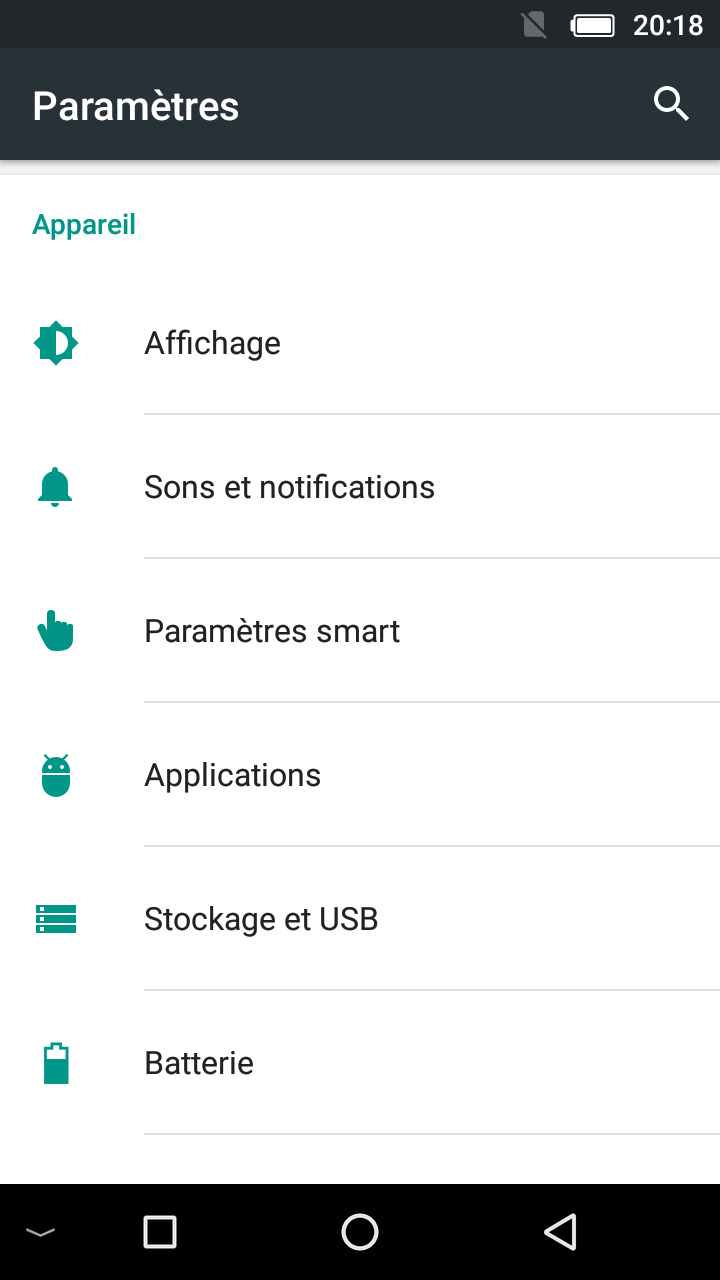Open recent apps square button
The image size is (720, 1280).
(160, 1232)
